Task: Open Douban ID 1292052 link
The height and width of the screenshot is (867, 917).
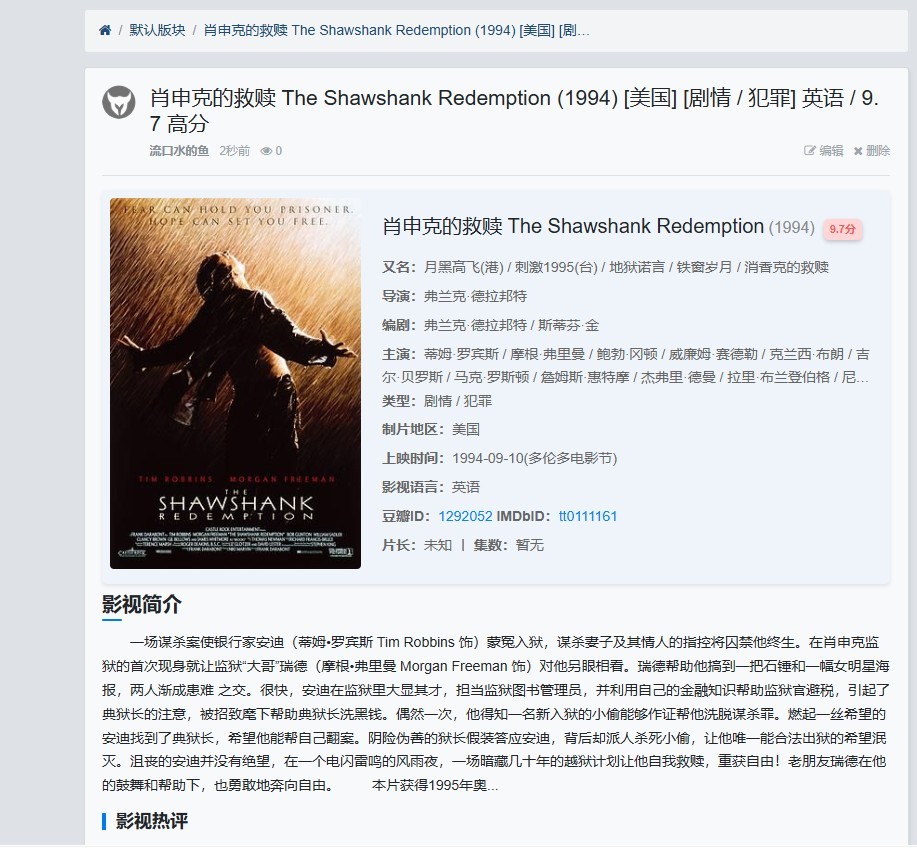Action: [x=466, y=516]
